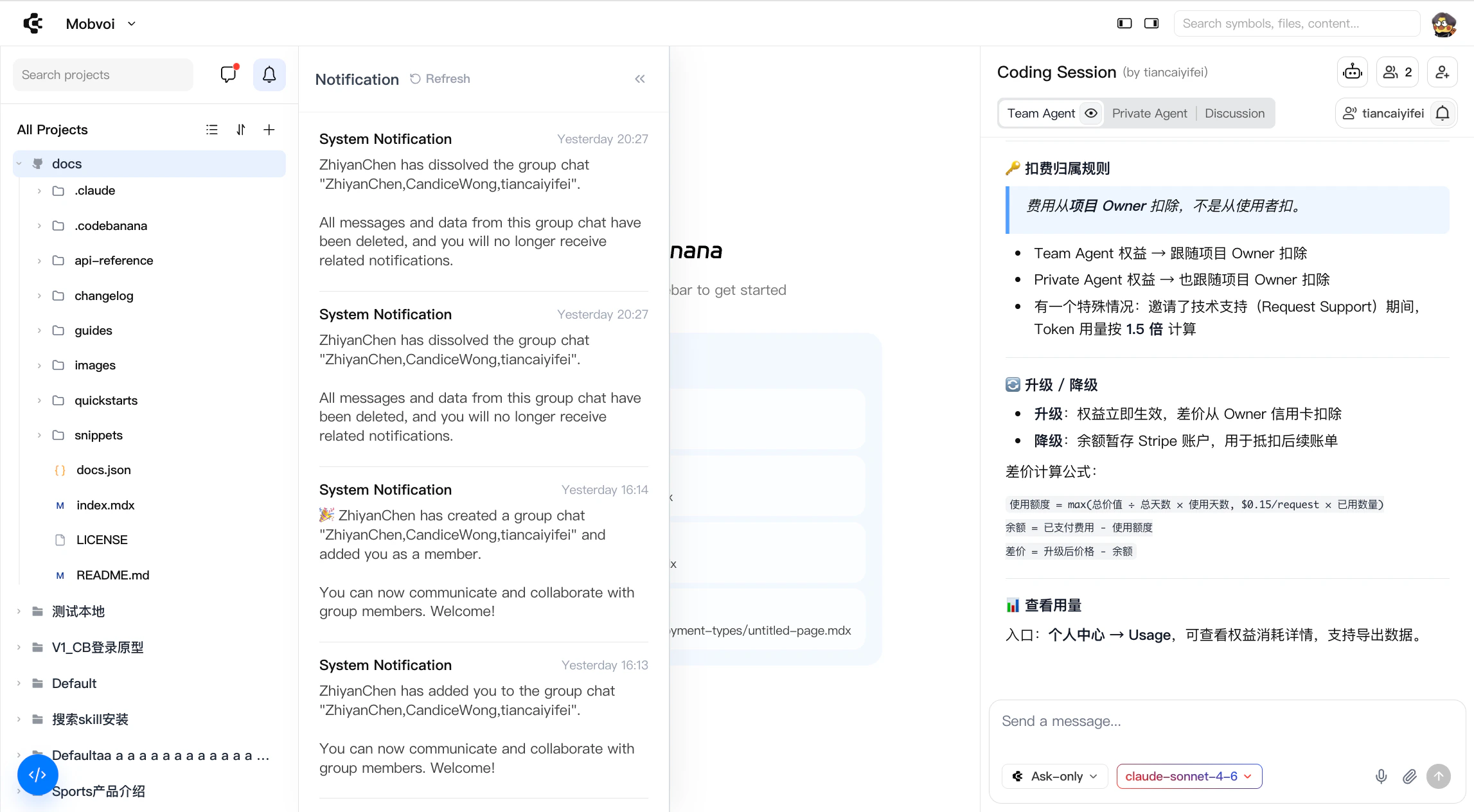Screen dimensions: 1474x812
Task: Switch to the Discussion tab
Action: (1234, 112)
